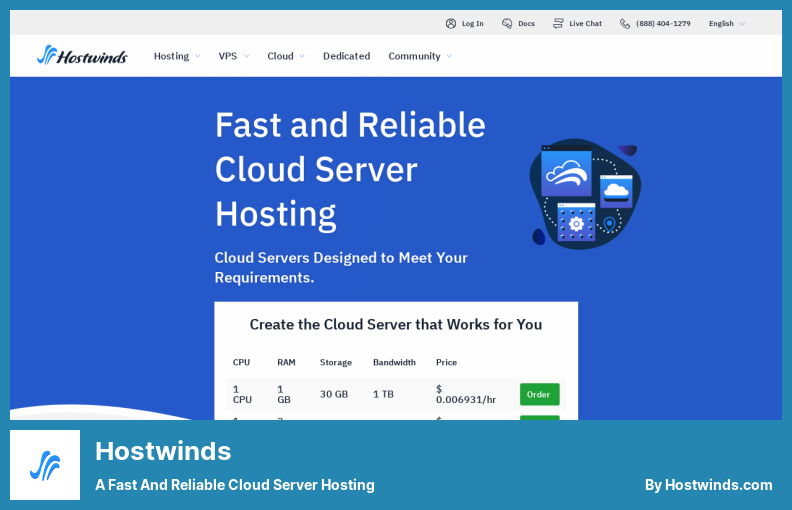Click the phone icon beside support number
Screen dimensions: 792x510
click(625, 23)
